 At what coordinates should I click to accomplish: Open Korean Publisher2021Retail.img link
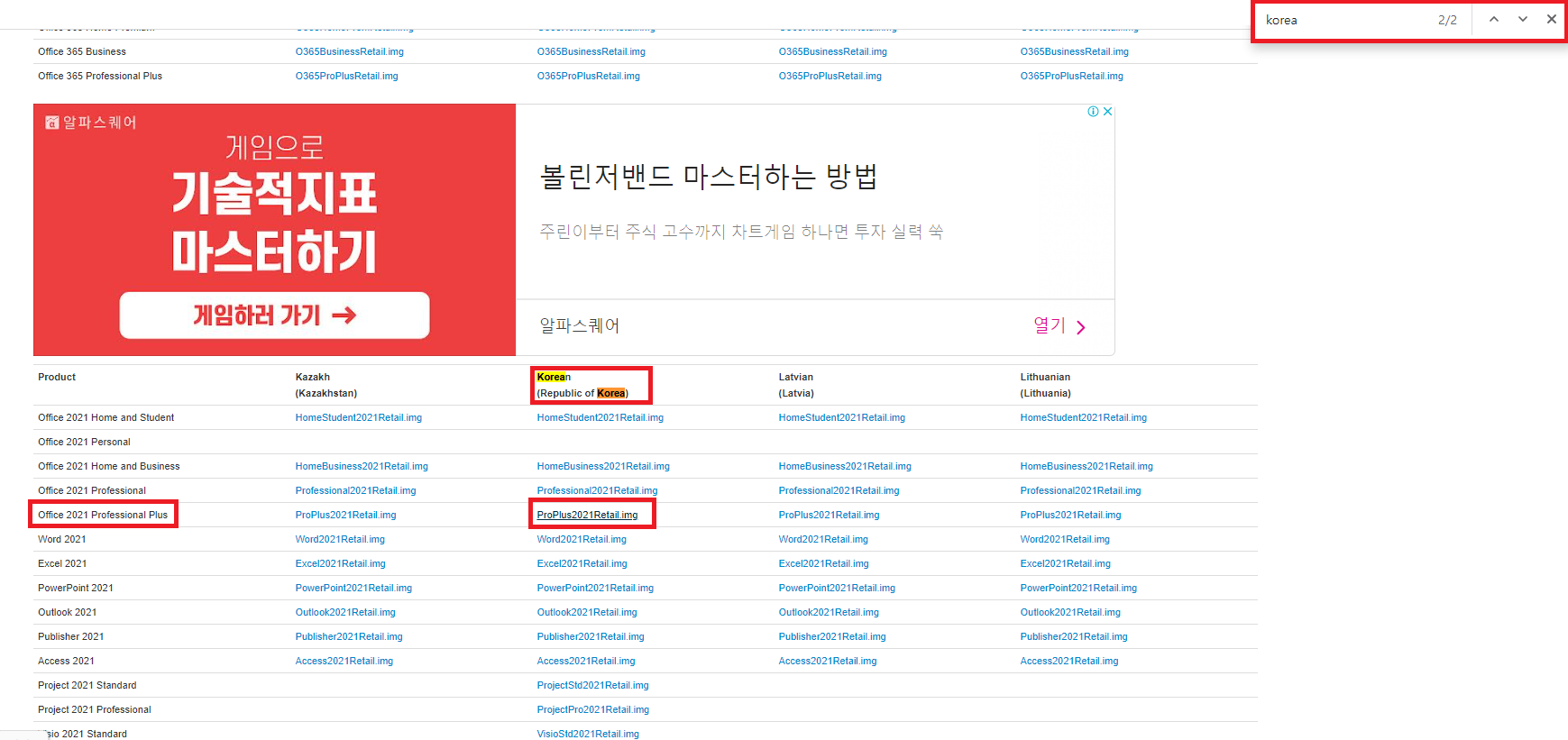point(591,636)
